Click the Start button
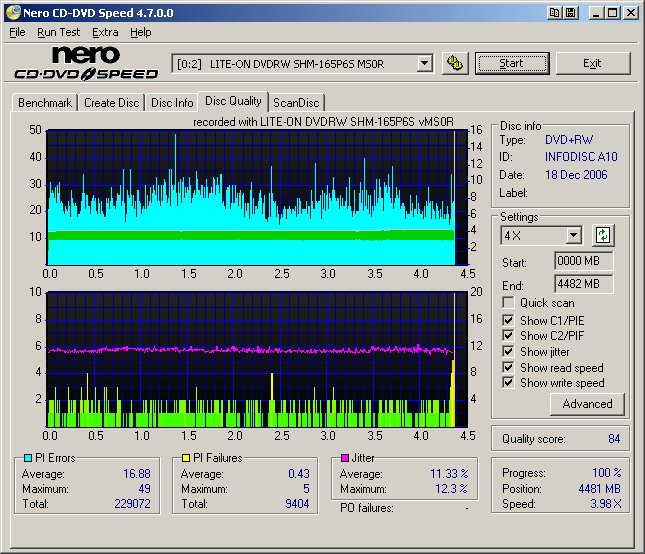 click(x=512, y=63)
